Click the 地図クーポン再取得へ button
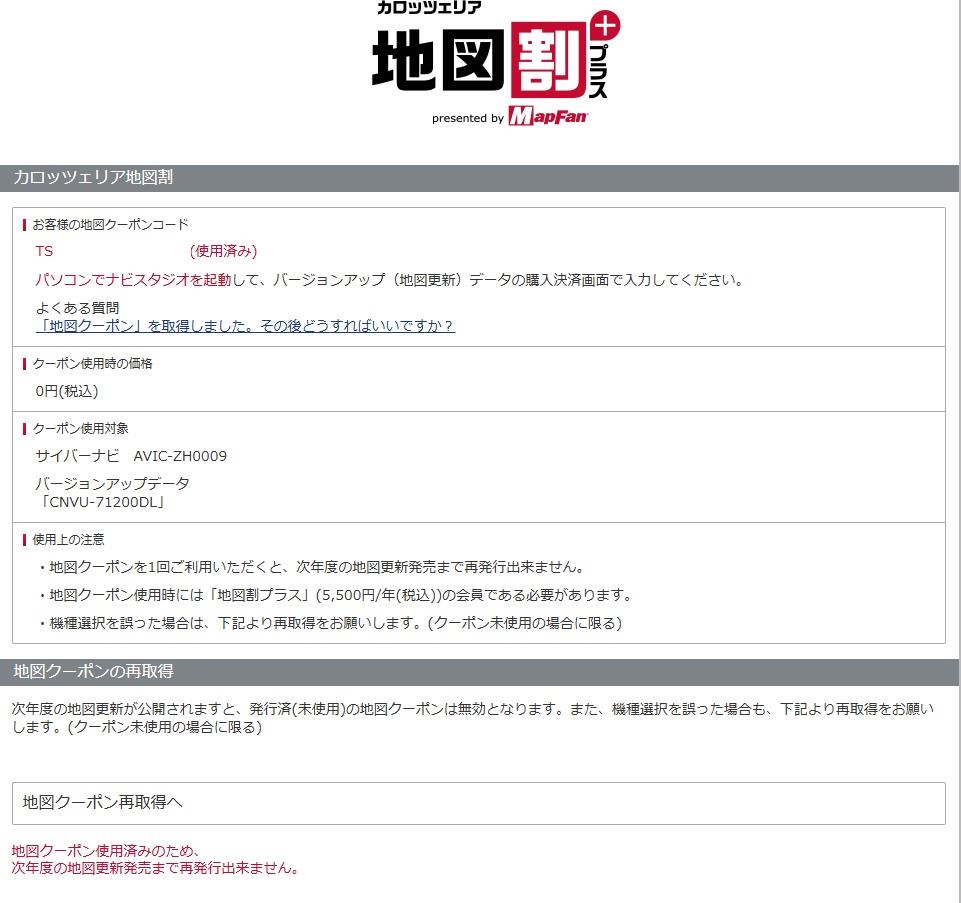 point(479,803)
